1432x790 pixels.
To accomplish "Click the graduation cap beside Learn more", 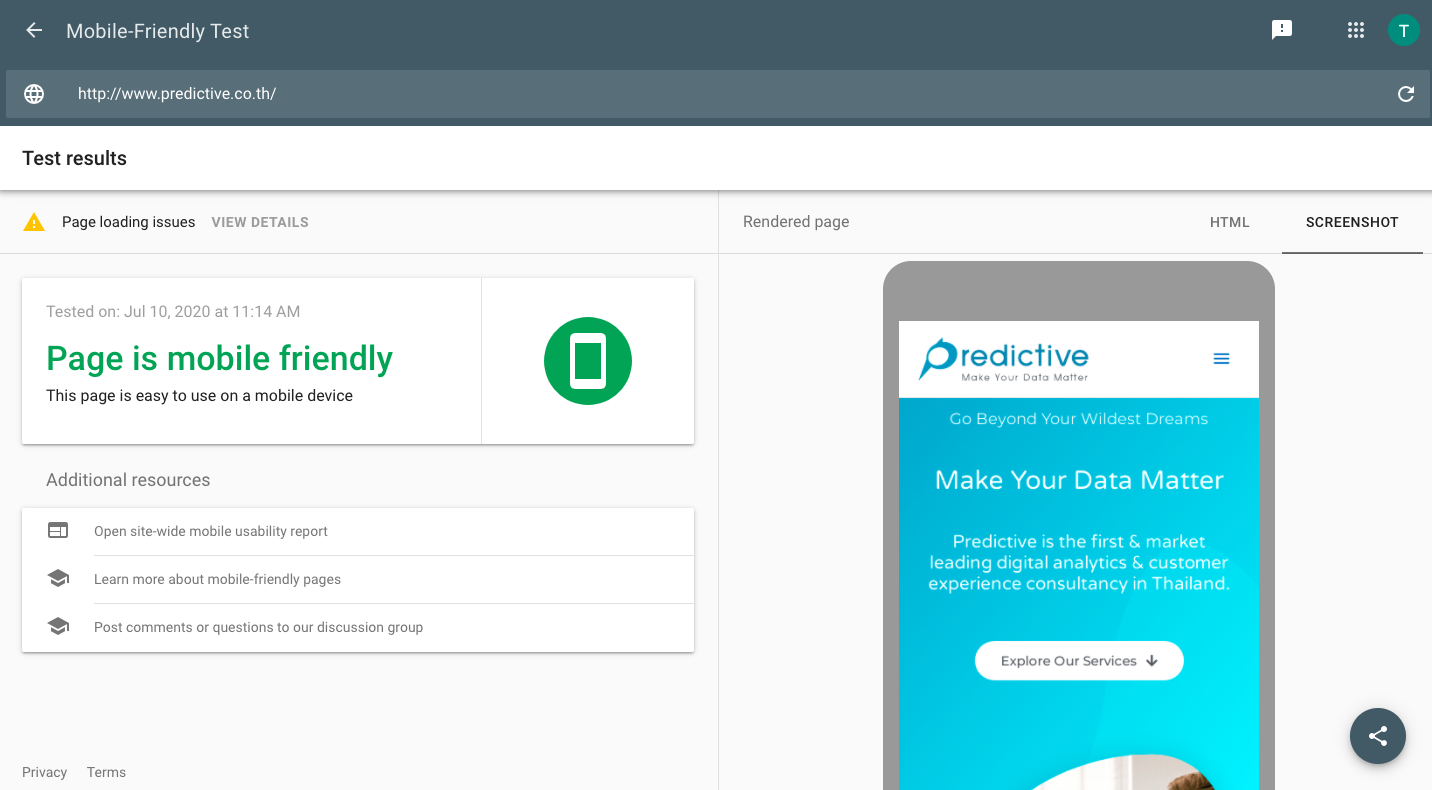I will pyautogui.click(x=58, y=579).
